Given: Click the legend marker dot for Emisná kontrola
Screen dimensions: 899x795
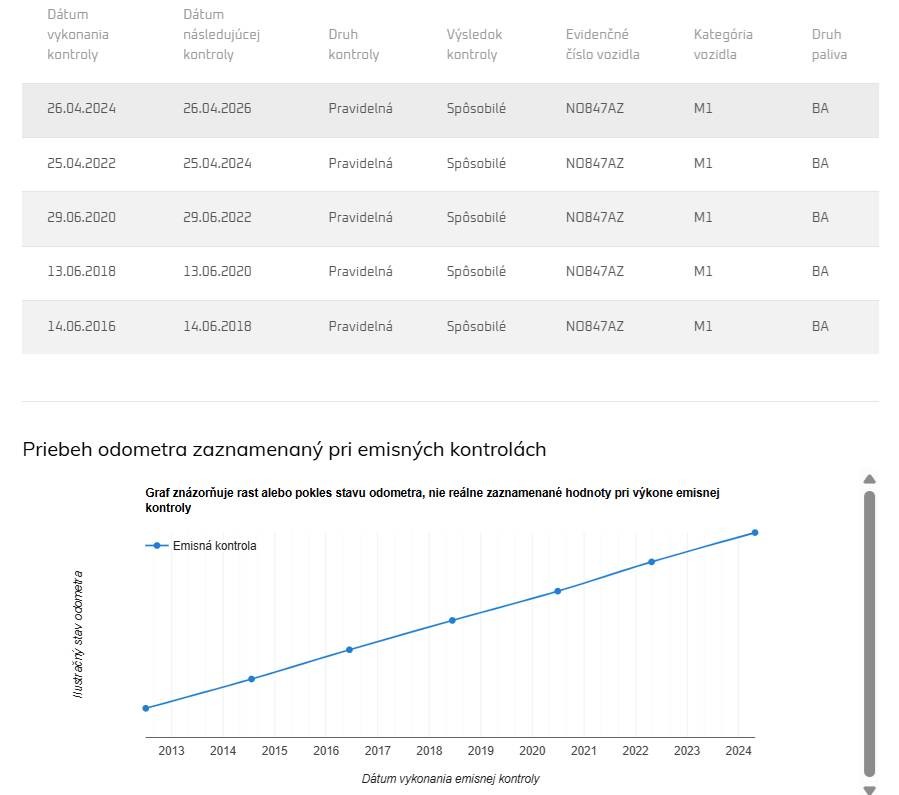Looking at the screenshot, I should (157, 546).
